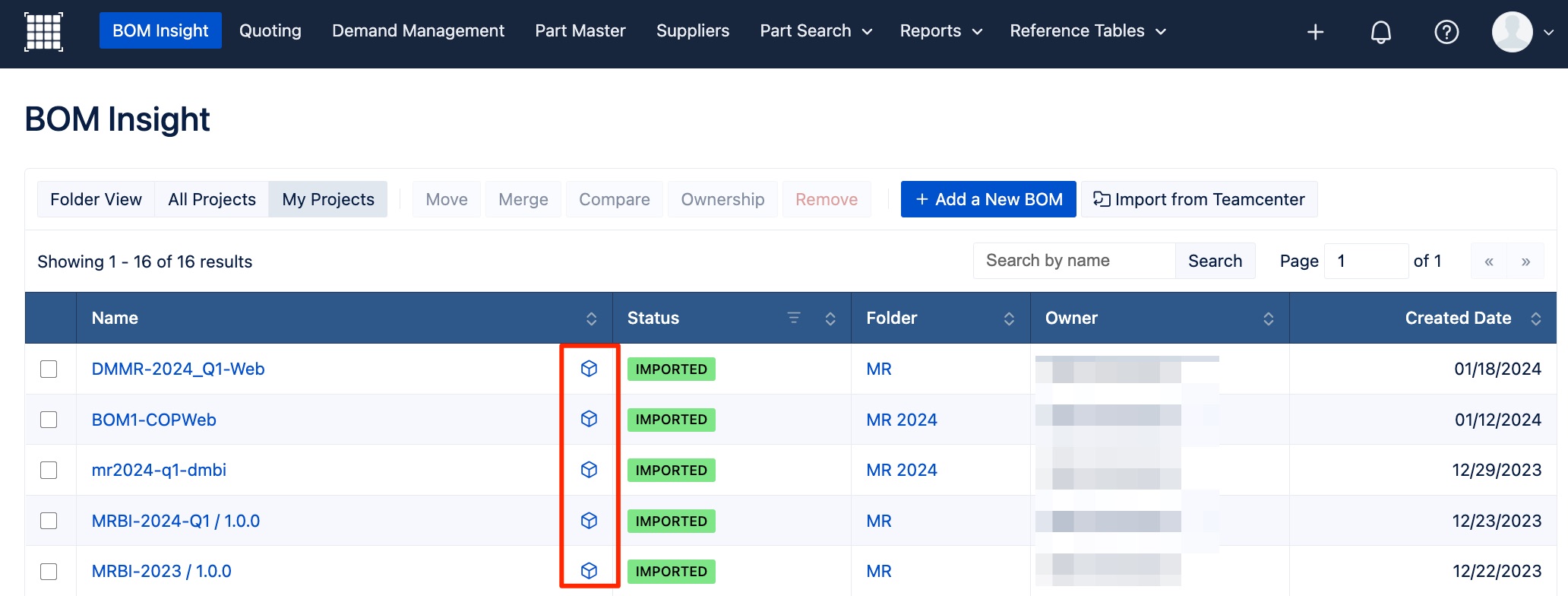The image size is (1568, 596).
Task: Open the user avatar account dropdown
Action: (1522, 32)
